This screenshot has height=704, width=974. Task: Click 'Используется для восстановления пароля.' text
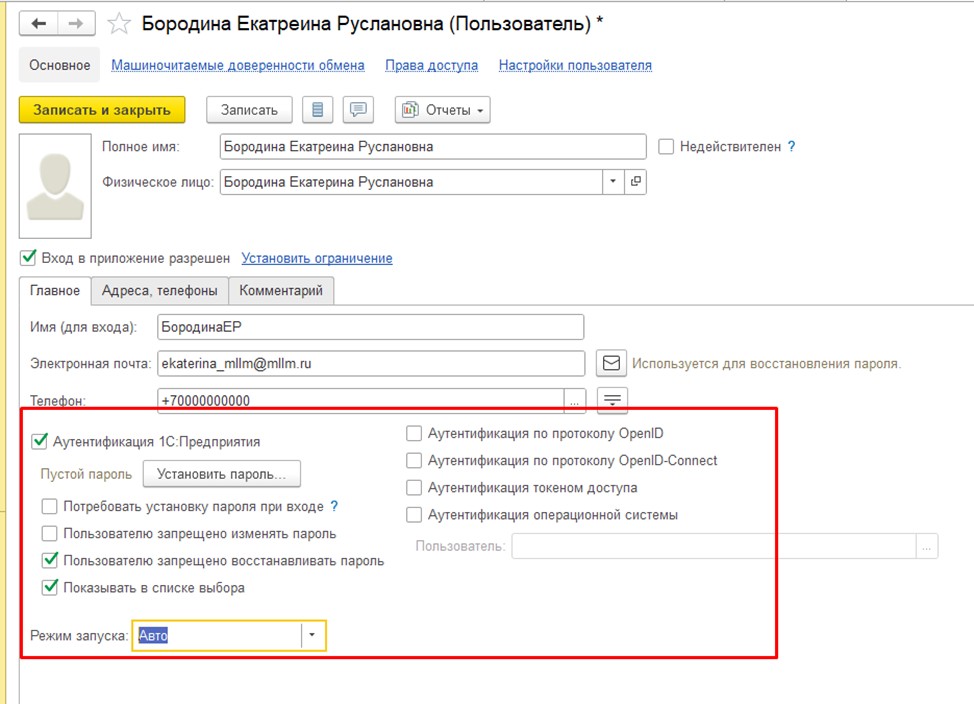[x=767, y=363]
